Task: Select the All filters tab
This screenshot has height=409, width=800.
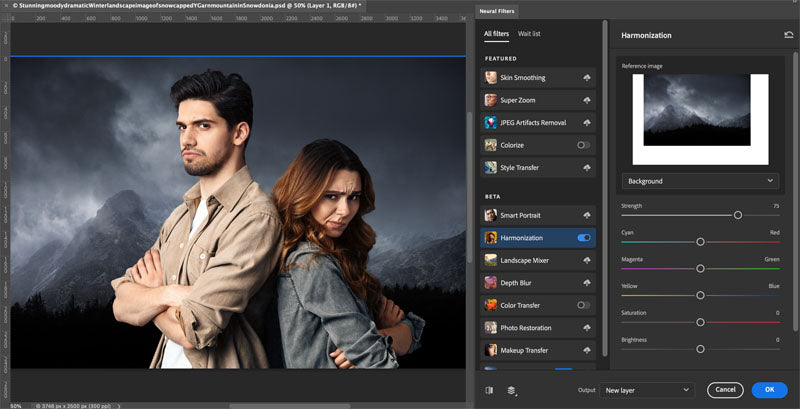Action: (496, 34)
